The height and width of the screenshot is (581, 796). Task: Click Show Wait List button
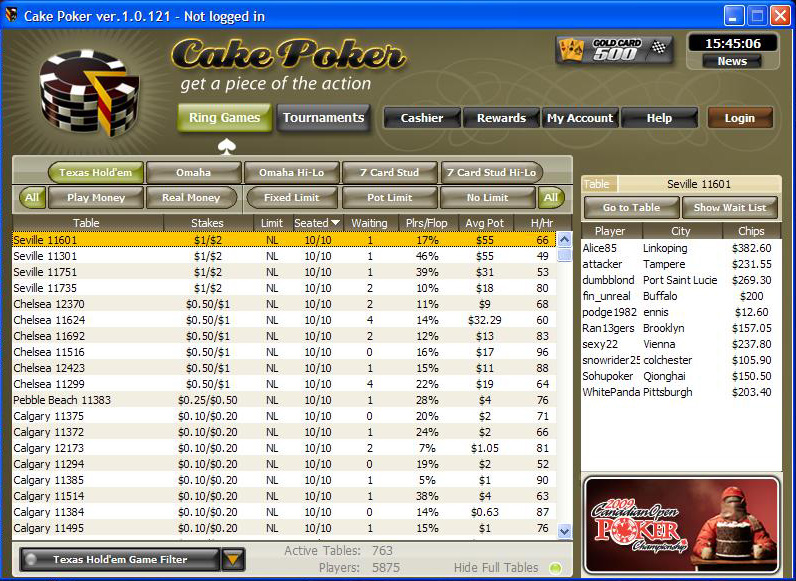(x=730, y=207)
